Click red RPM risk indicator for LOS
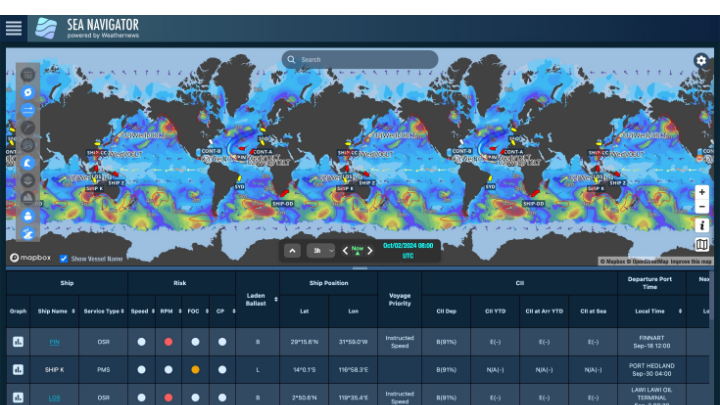 tap(169, 398)
